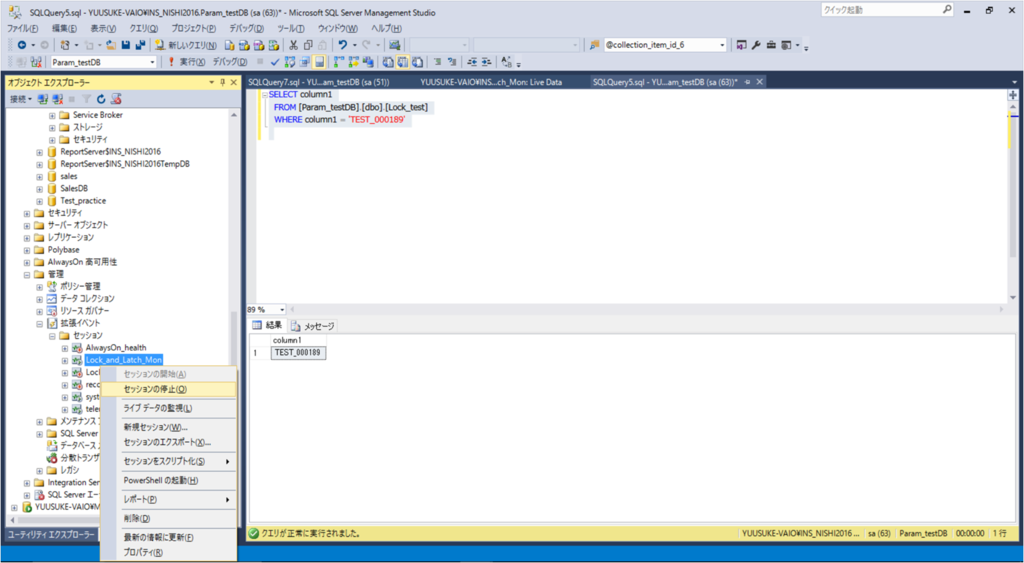The width and height of the screenshot is (1024, 563).
Task: Click the Save (floppy disk) icon
Action: tap(125, 45)
